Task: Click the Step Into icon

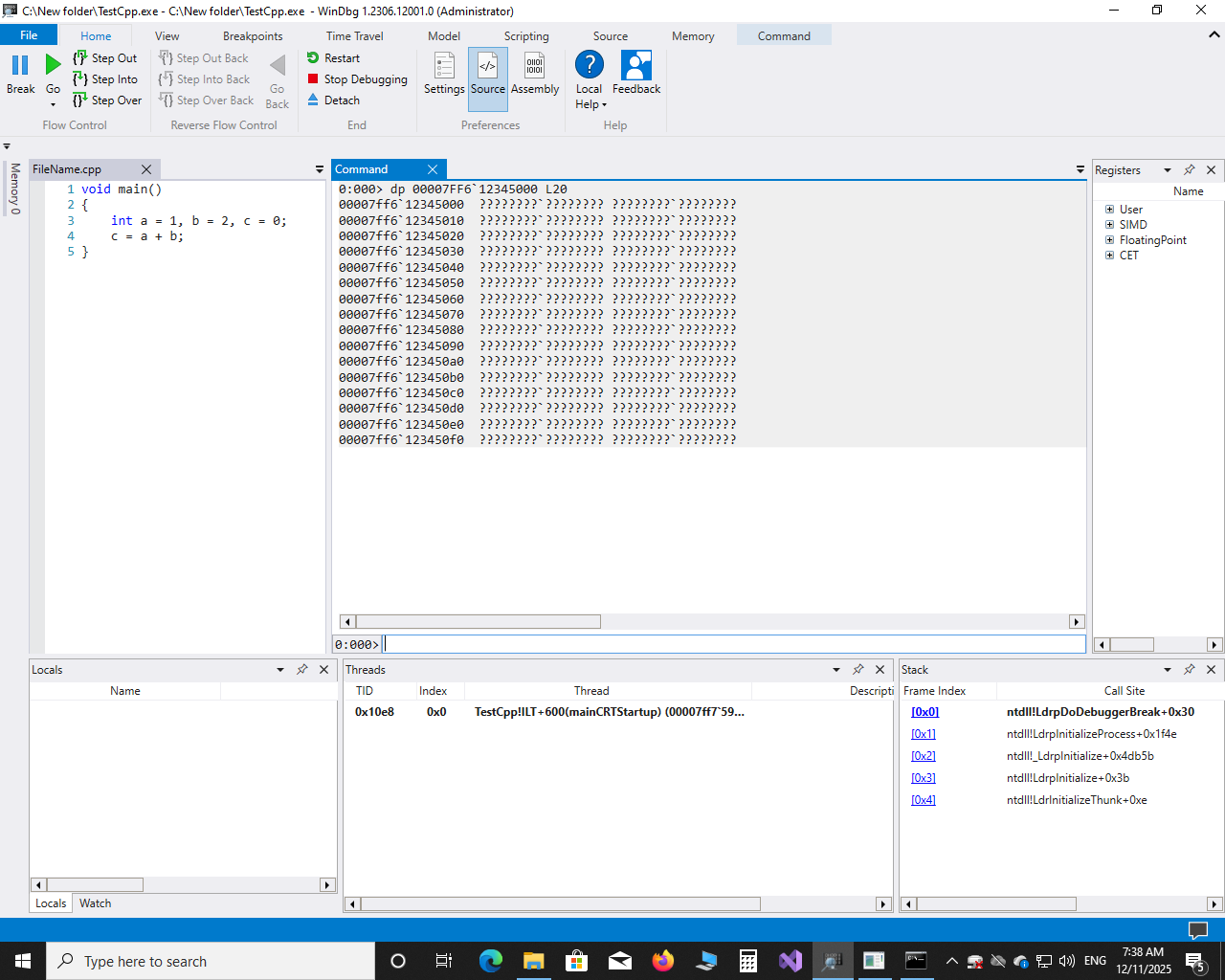Action: pos(80,79)
